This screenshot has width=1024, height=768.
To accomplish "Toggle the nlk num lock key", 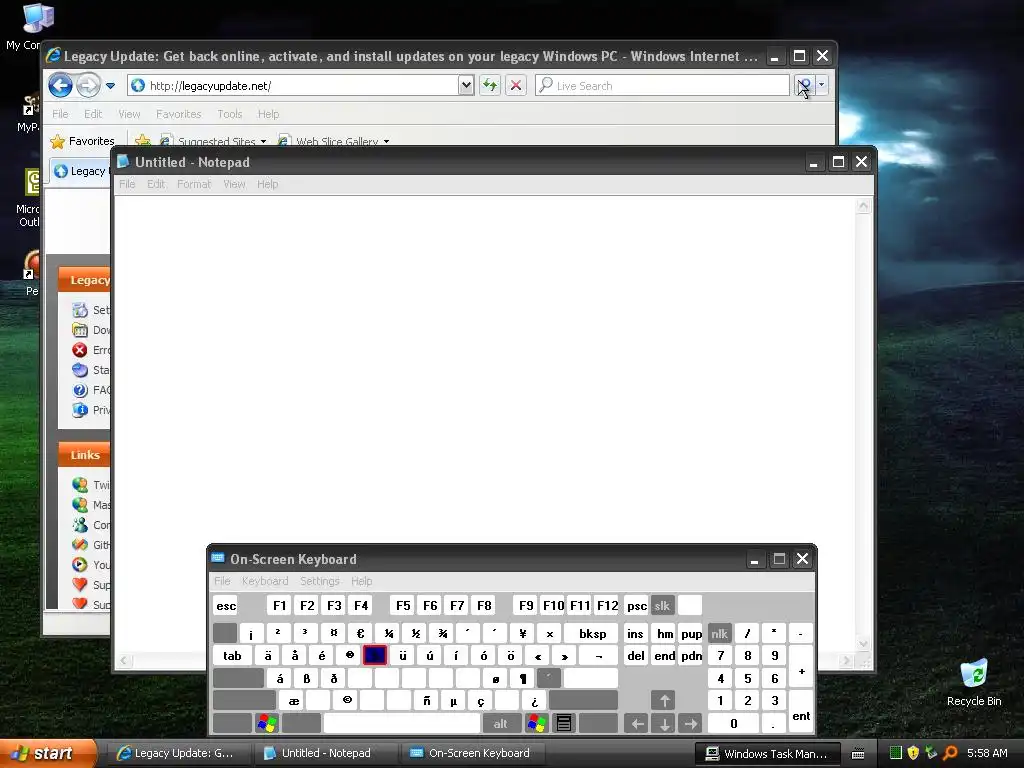I will click(720, 633).
